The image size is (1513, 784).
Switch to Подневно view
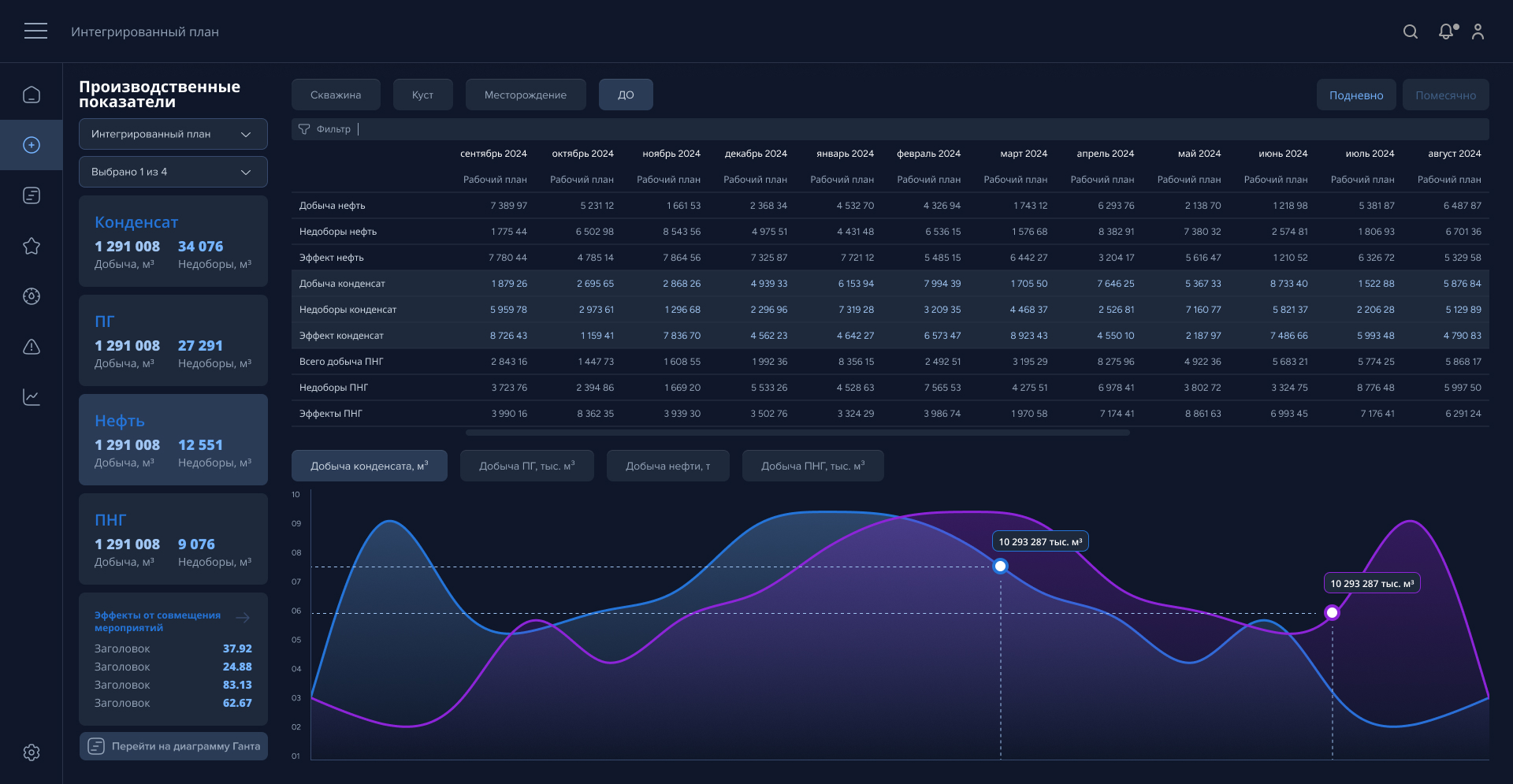point(1355,95)
